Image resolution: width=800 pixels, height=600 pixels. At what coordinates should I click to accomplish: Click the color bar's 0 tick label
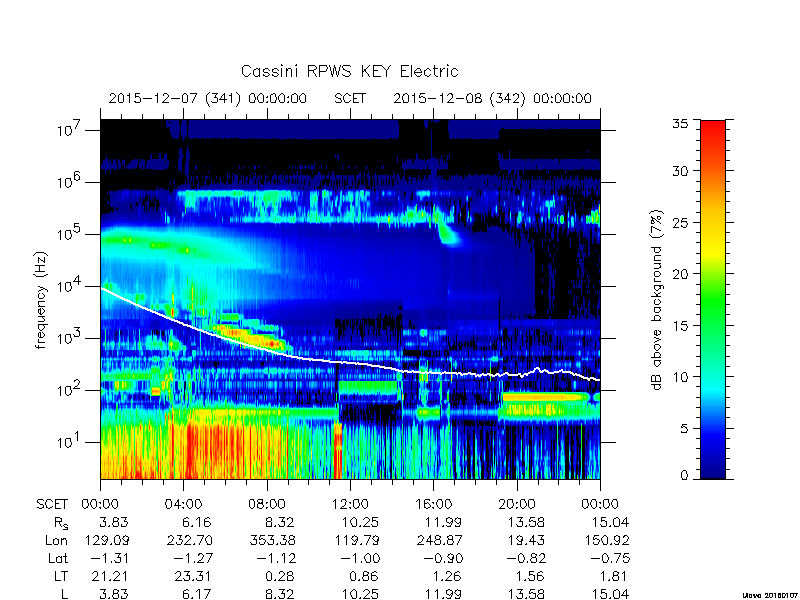coord(684,475)
